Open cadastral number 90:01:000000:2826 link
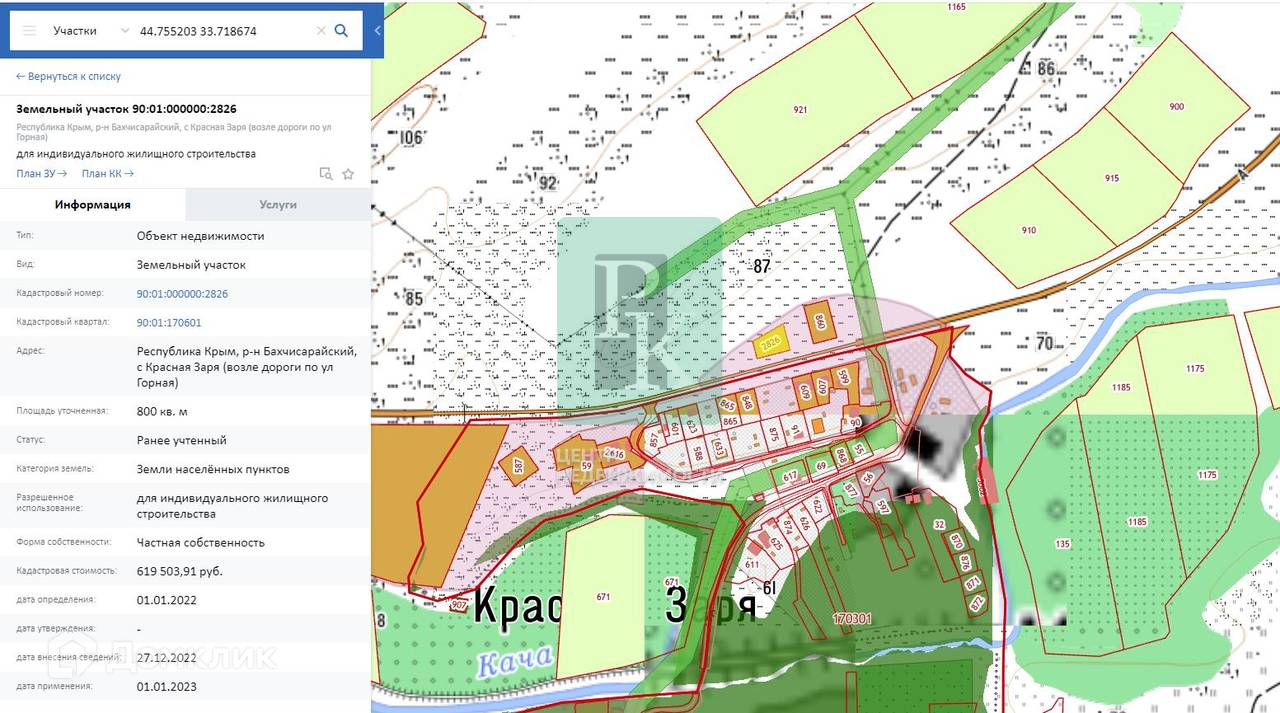 (182, 294)
